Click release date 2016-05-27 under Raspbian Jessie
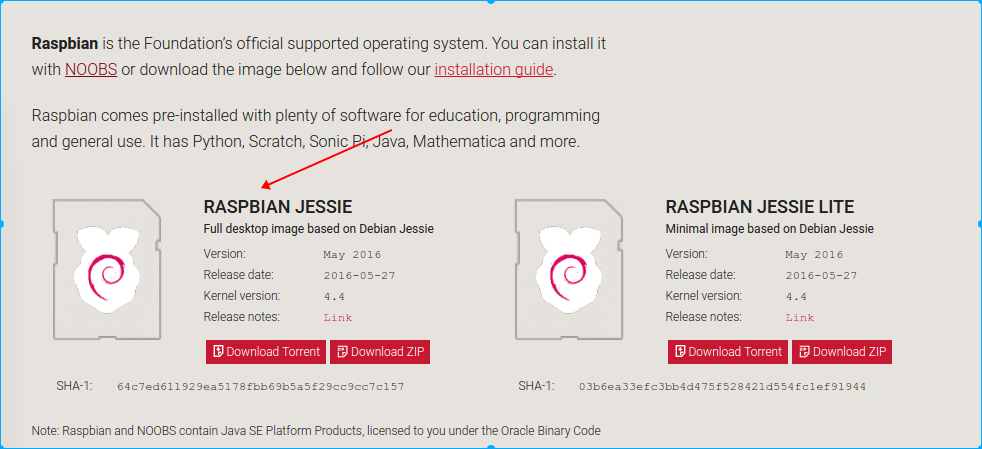 pyautogui.click(x=359, y=276)
